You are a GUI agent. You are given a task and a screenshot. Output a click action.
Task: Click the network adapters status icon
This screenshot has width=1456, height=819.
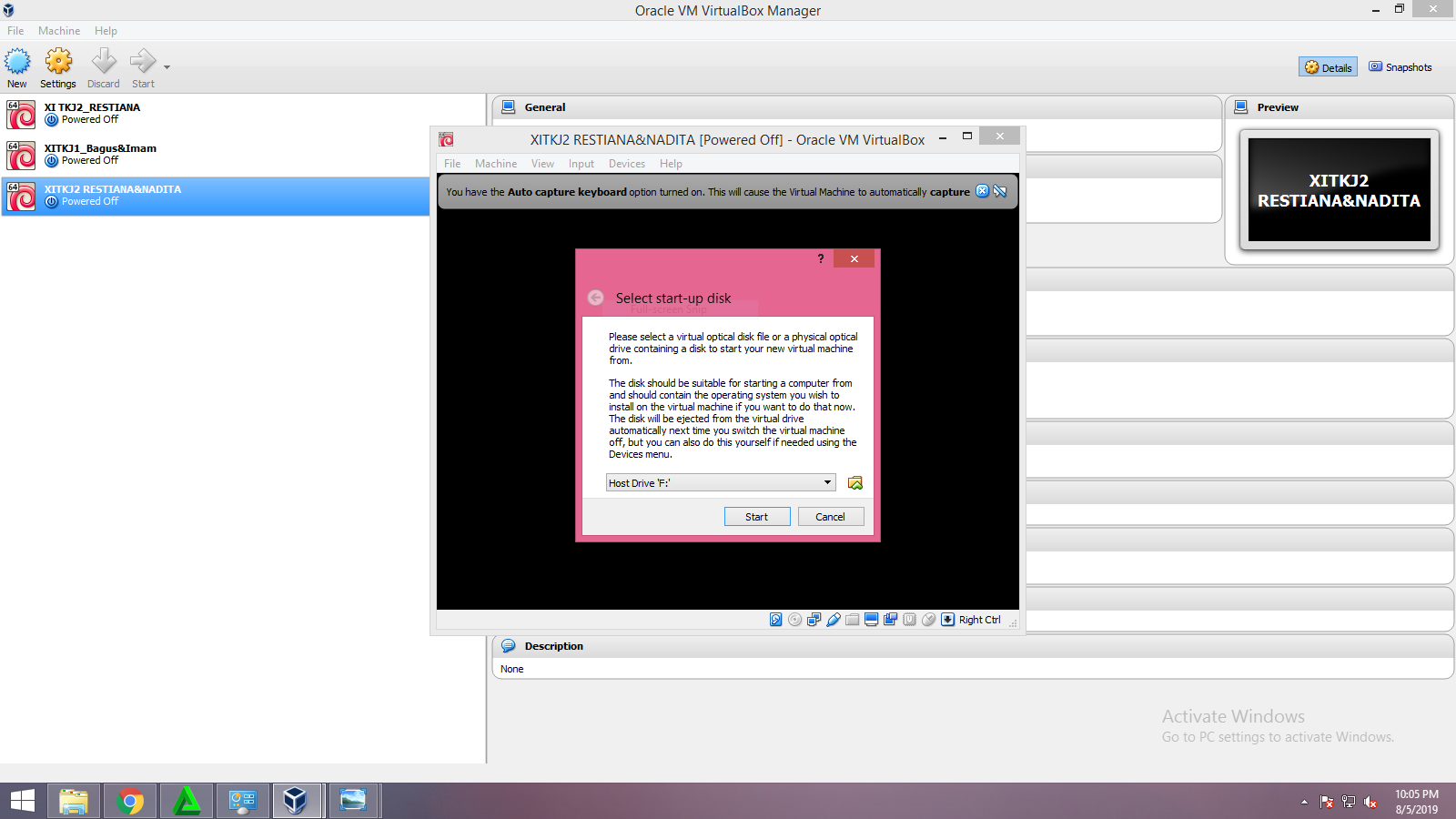tap(814, 620)
